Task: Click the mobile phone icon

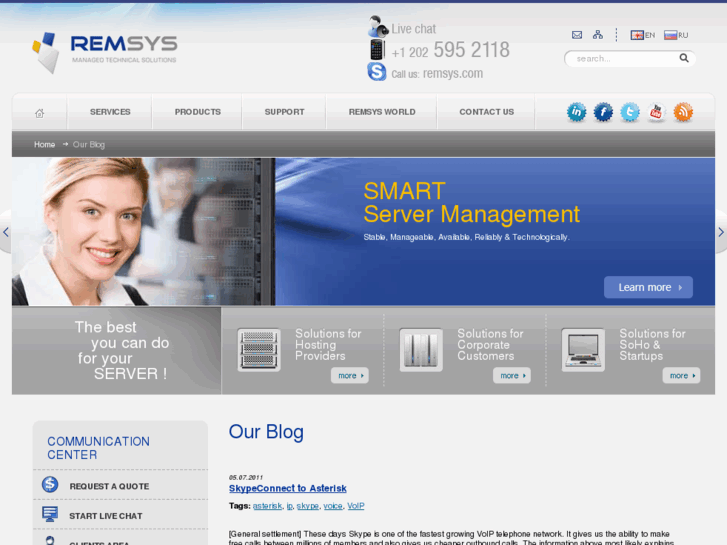Action: pos(377,50)
